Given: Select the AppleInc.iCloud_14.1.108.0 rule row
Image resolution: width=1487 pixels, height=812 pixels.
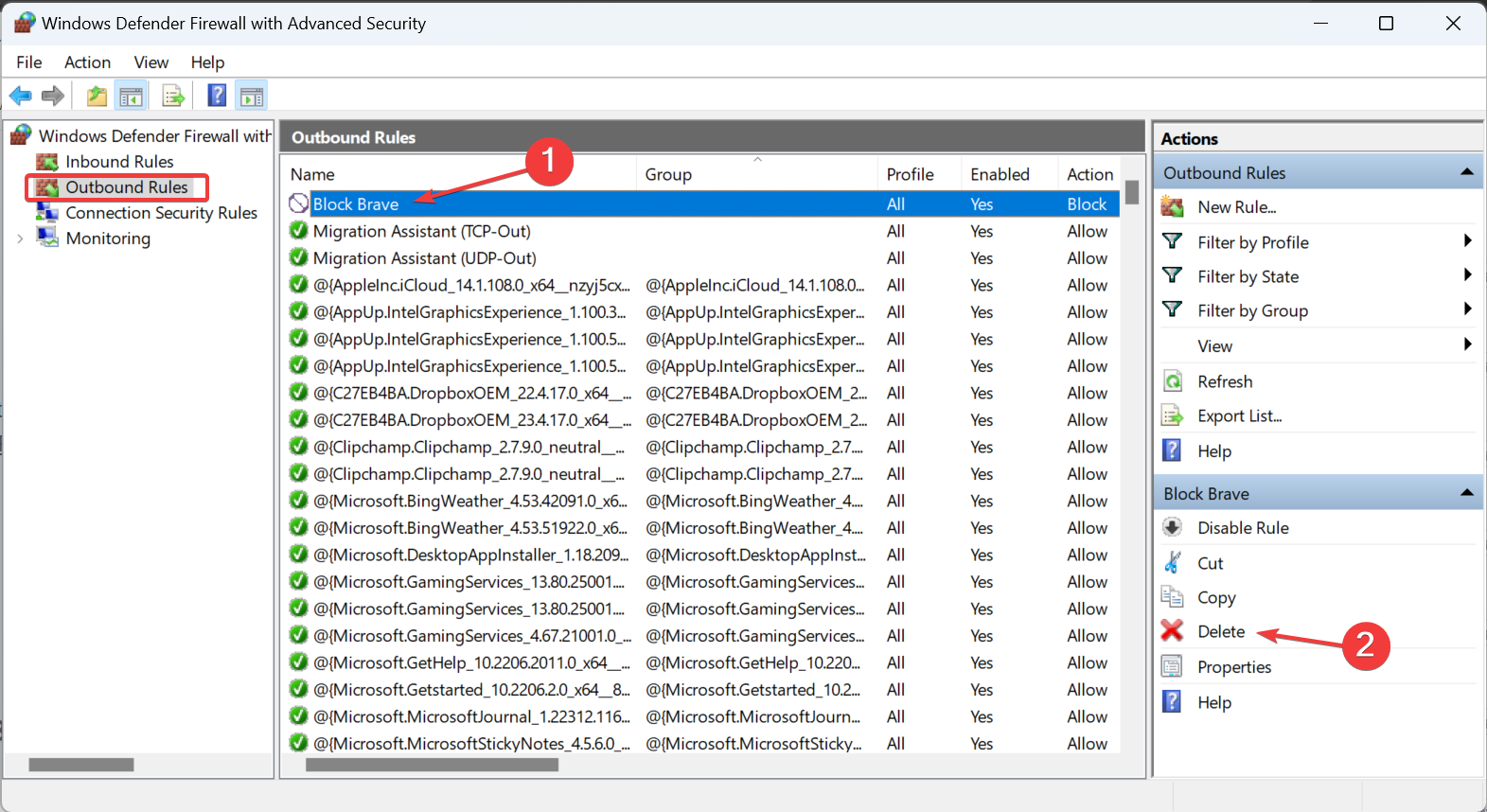Looking at the screenshot, I should [701, 285].
